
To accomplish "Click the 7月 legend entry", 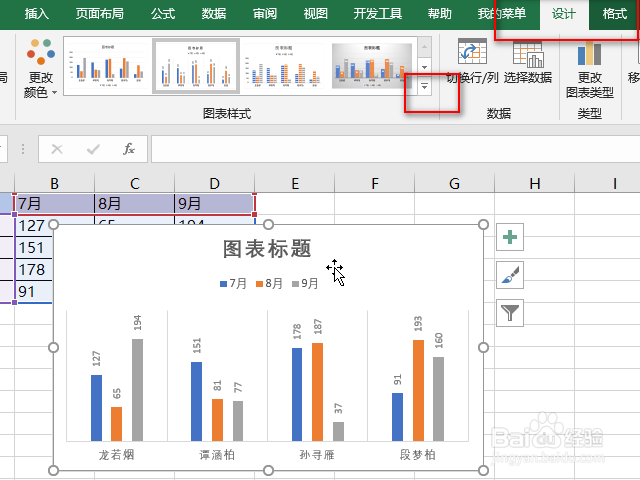I will tap(233, 283).
